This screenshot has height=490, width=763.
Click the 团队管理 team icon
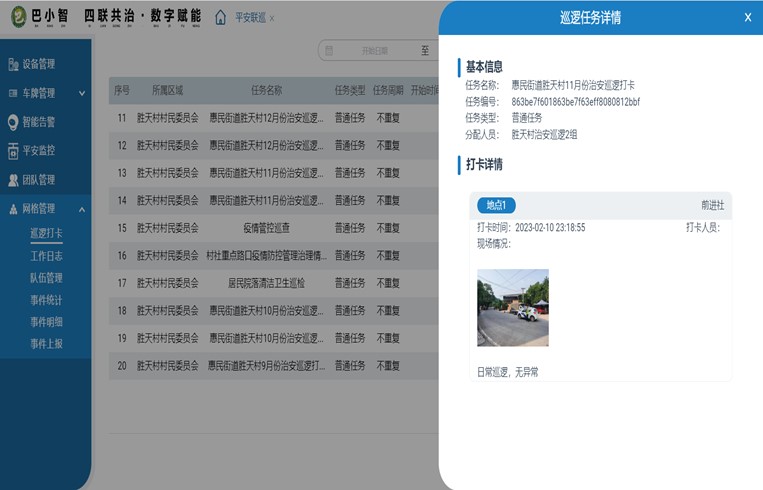13,181
